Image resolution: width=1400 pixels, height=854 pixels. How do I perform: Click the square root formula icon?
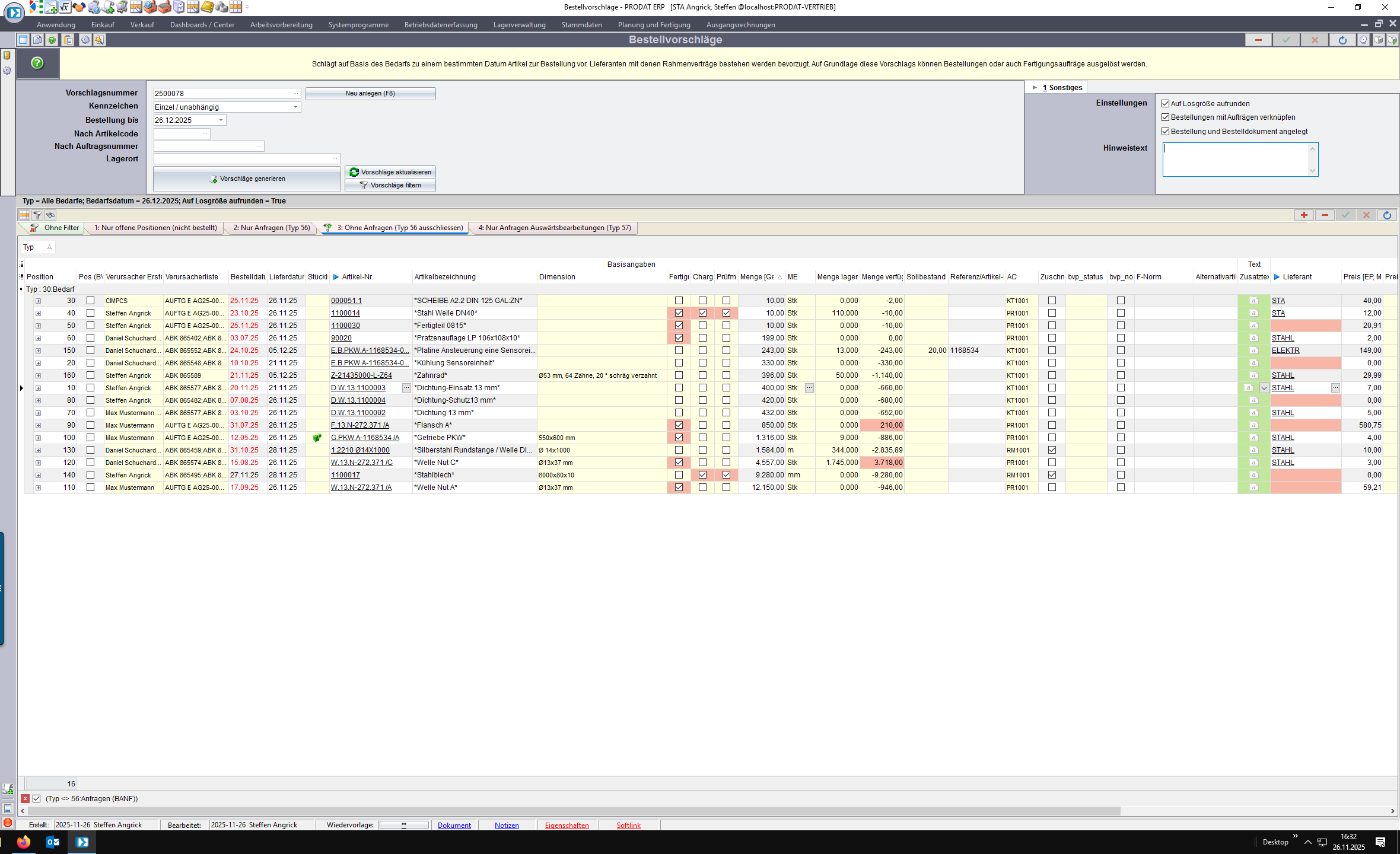pyautogui.click(x=65, y=7)
